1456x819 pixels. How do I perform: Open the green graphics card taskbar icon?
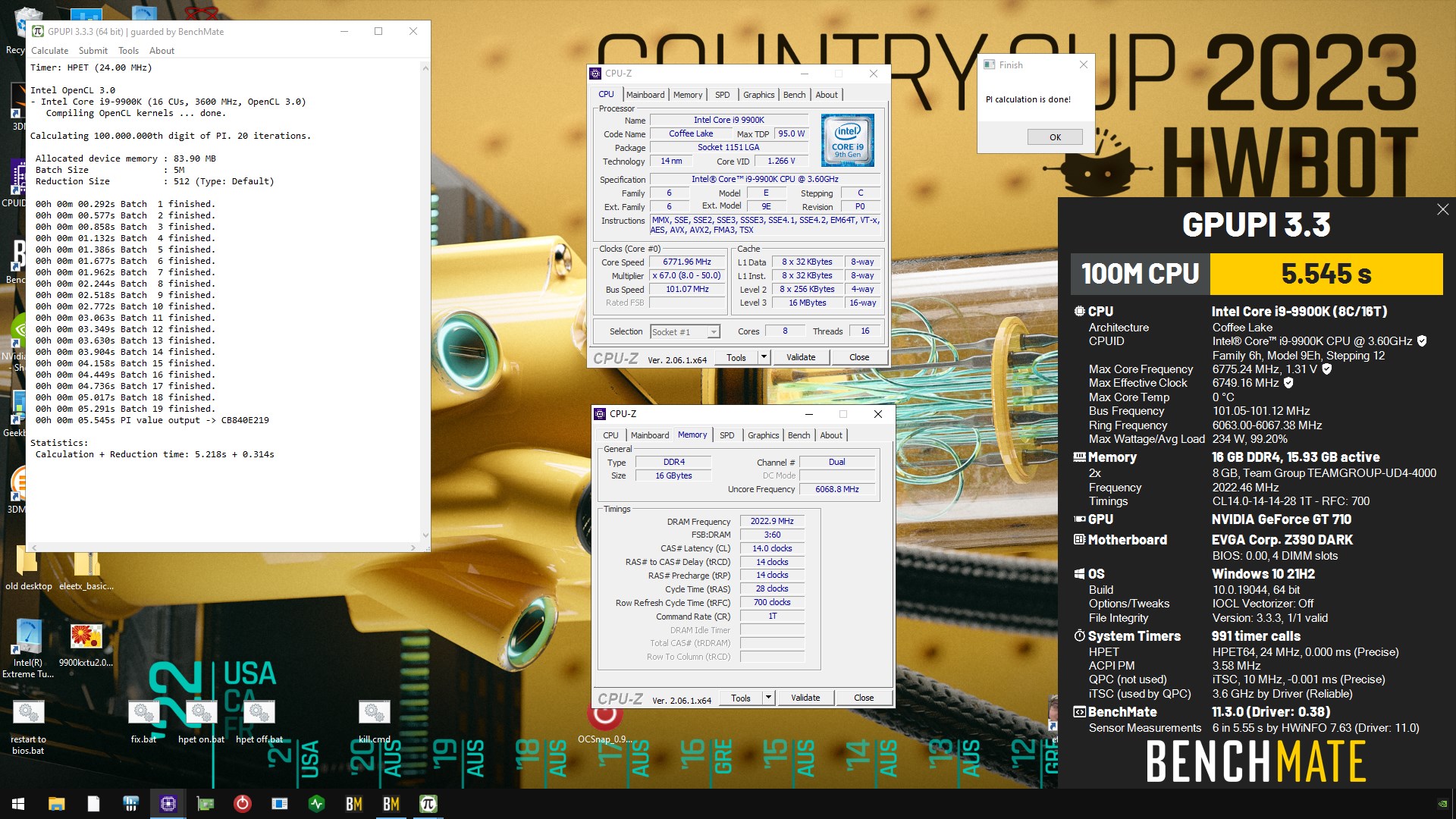coord(206,804)
